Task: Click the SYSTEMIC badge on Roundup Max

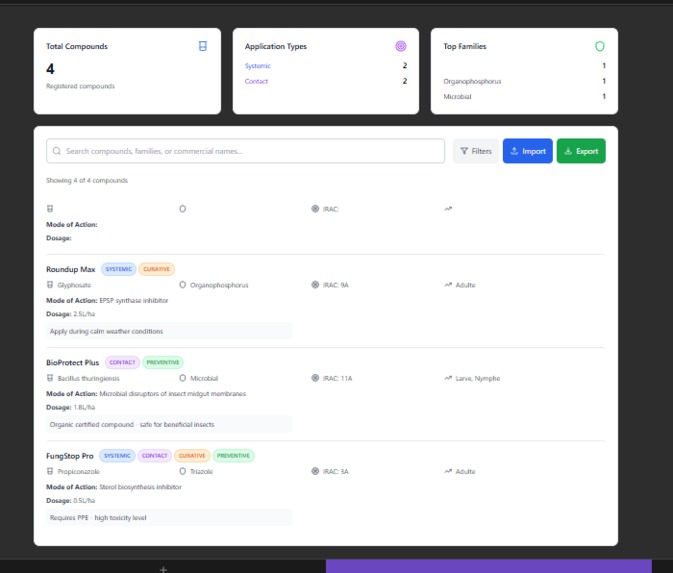Action: click(118, 269)
